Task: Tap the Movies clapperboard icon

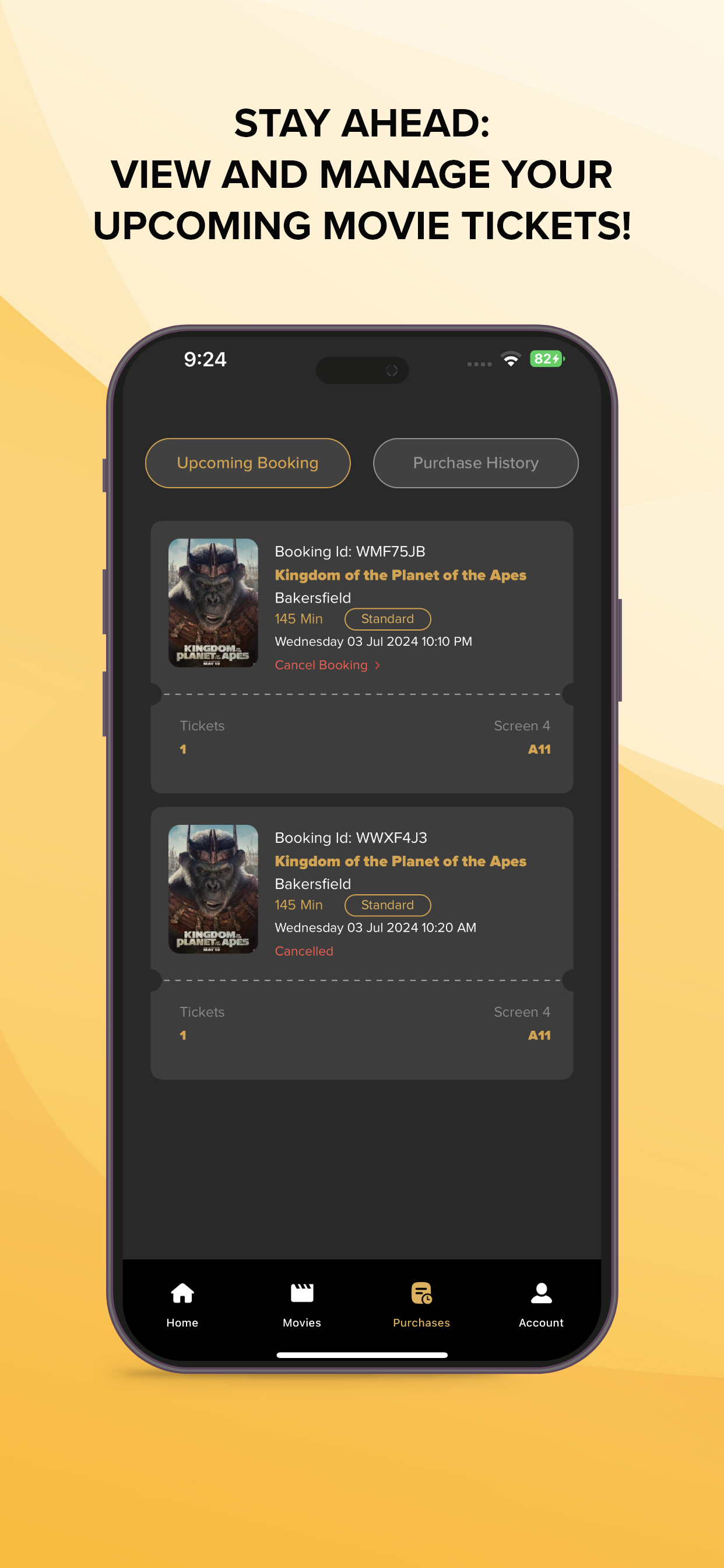Action: [302, 1293]
